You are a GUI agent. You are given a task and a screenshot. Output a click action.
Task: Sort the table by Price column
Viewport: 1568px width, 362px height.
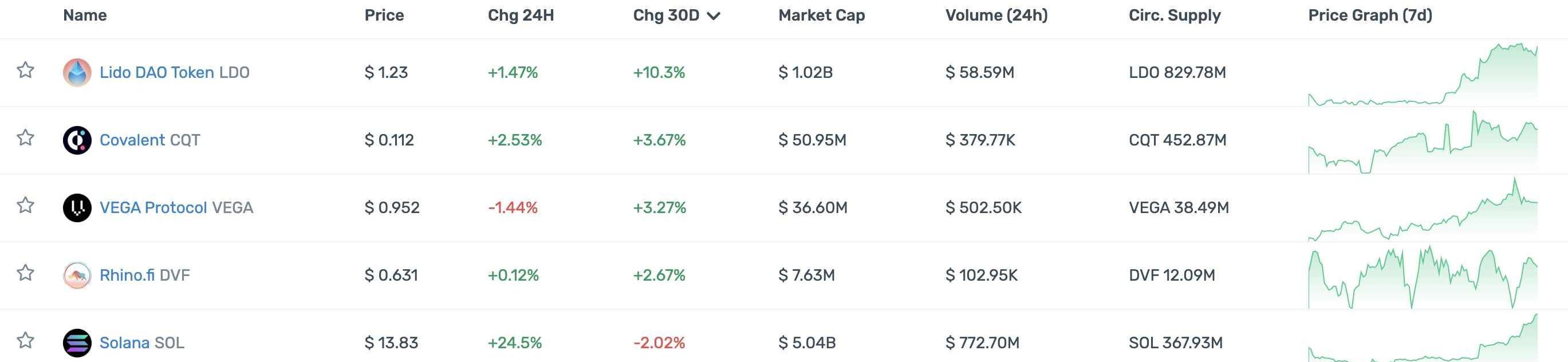click(384, 15)
